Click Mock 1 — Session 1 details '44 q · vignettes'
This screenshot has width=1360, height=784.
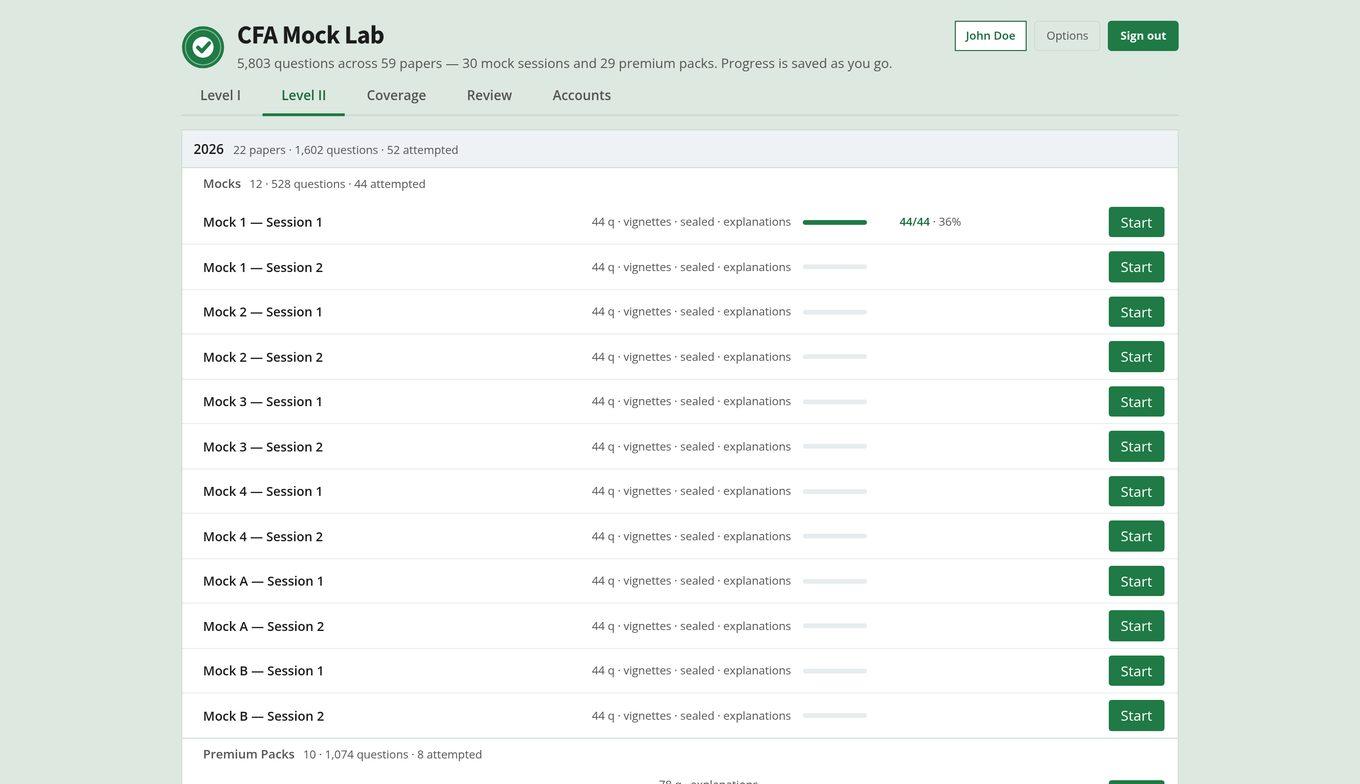pyautogui.click(x=631, y=222)
